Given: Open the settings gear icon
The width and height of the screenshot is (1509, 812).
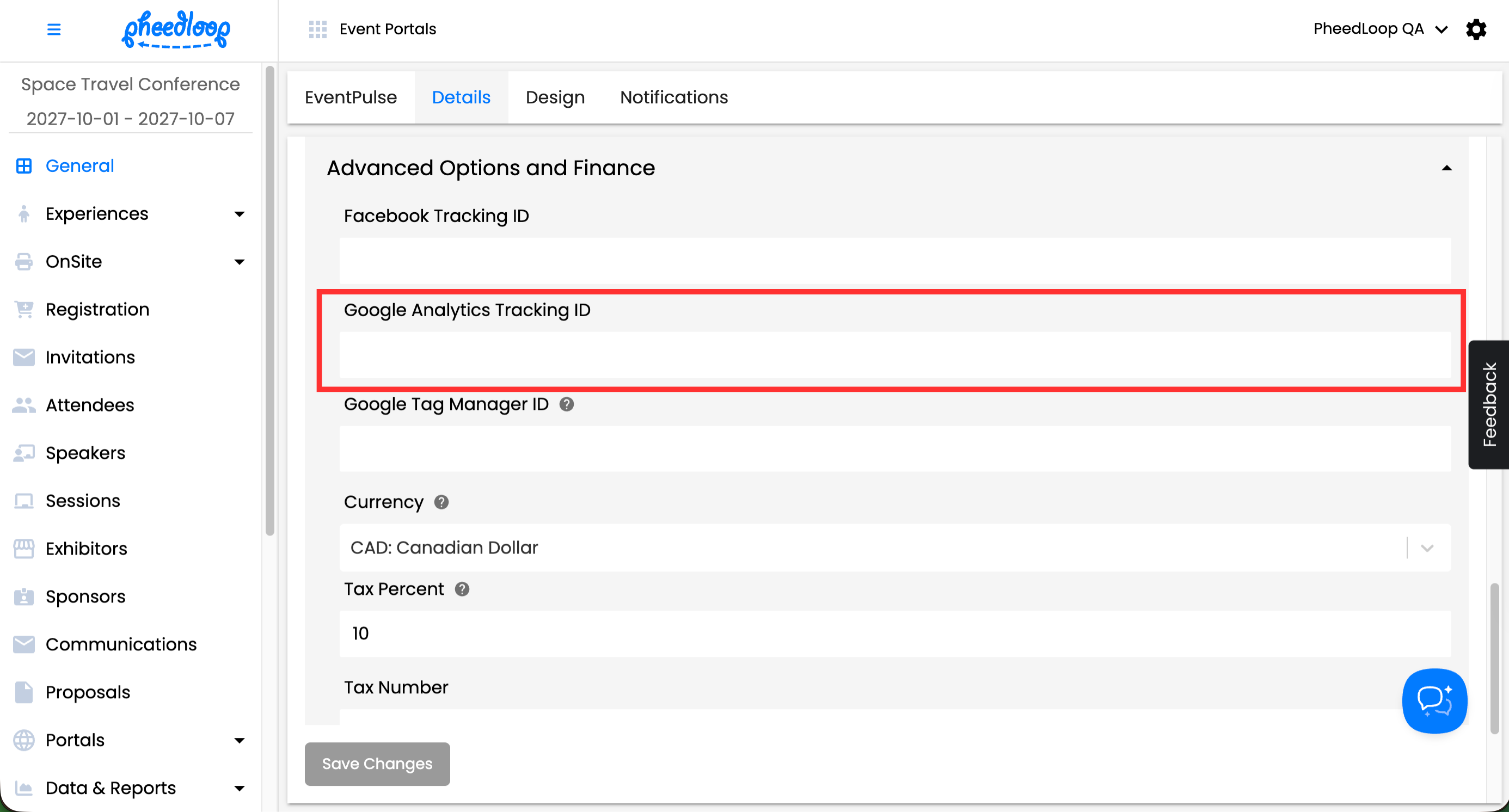Looking at the screenshot, I should tap(1476, 29).
